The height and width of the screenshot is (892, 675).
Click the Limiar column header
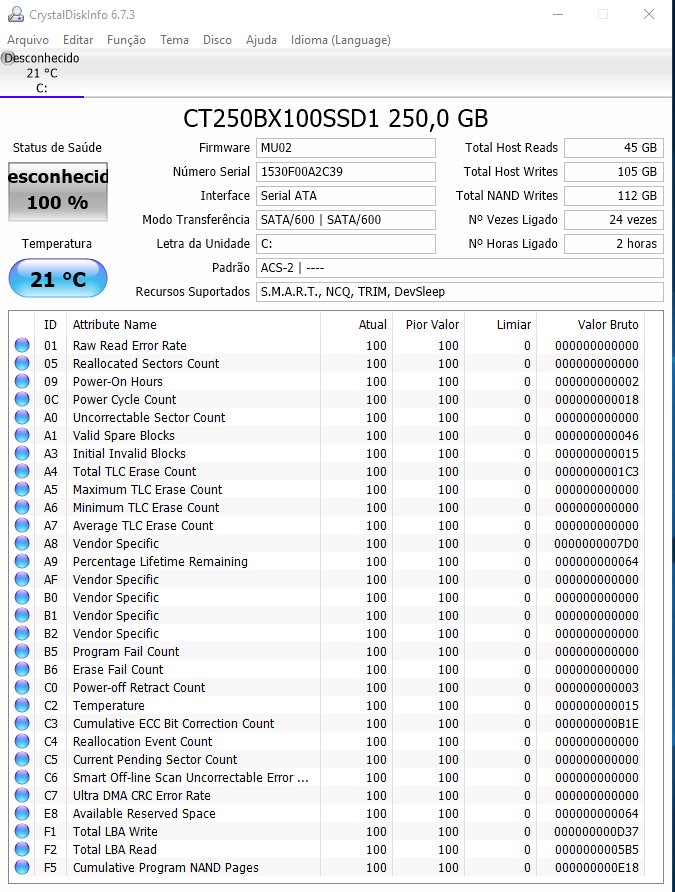click(x=500, y=324)
